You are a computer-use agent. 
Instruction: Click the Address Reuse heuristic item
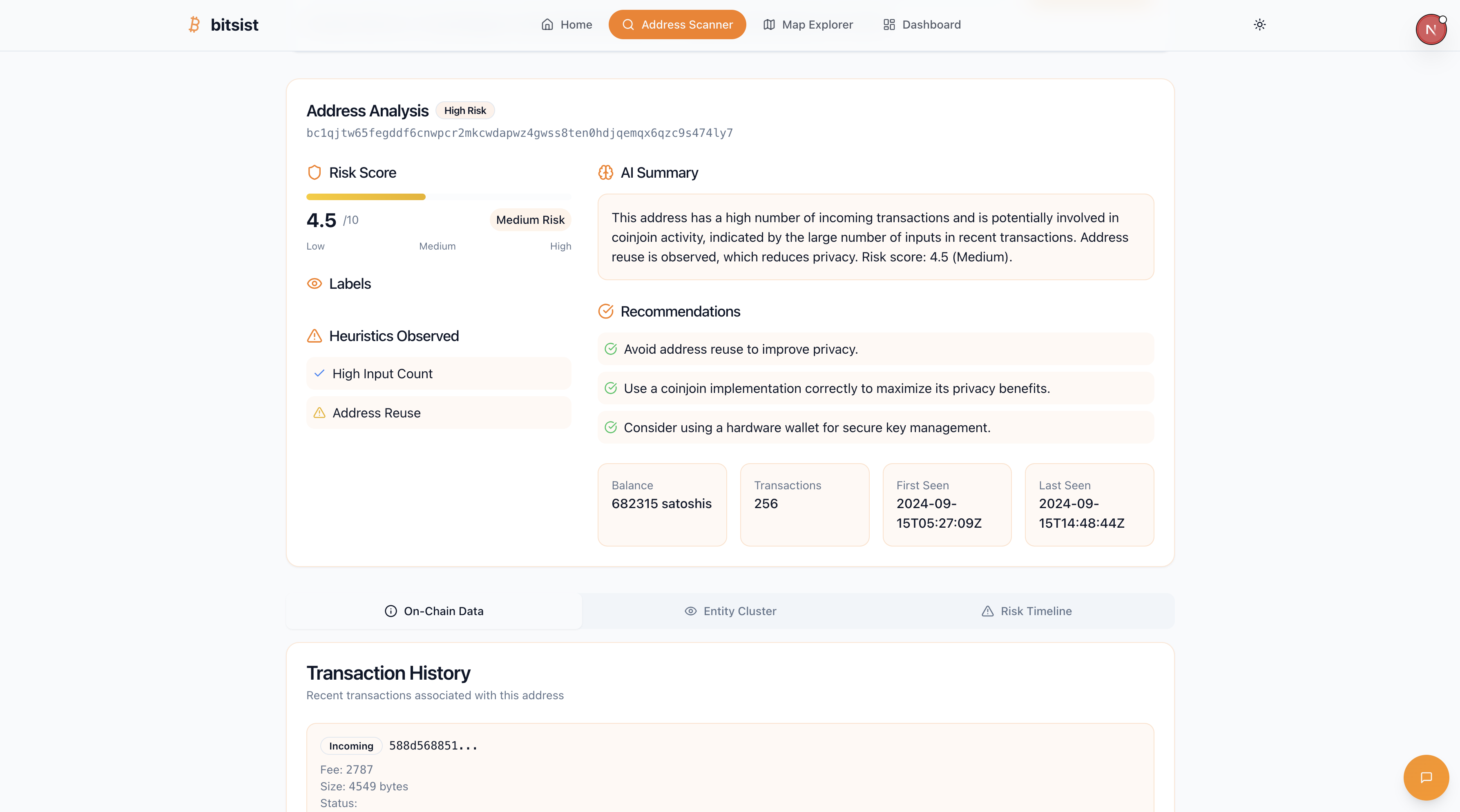click(x=438, y=413)
